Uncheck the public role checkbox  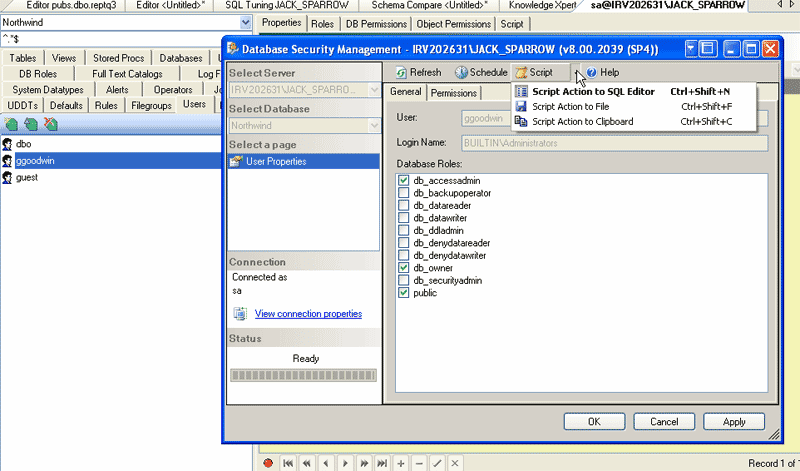(x=404, y=293)
